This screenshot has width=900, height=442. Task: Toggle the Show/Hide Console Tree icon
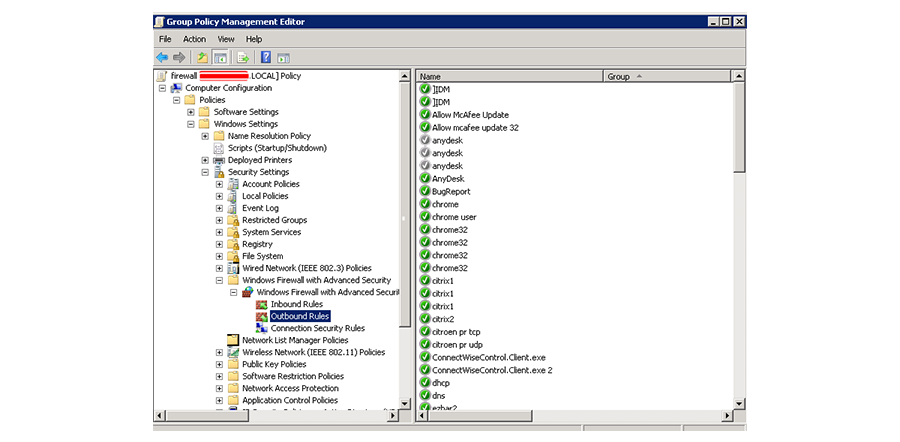220,57
